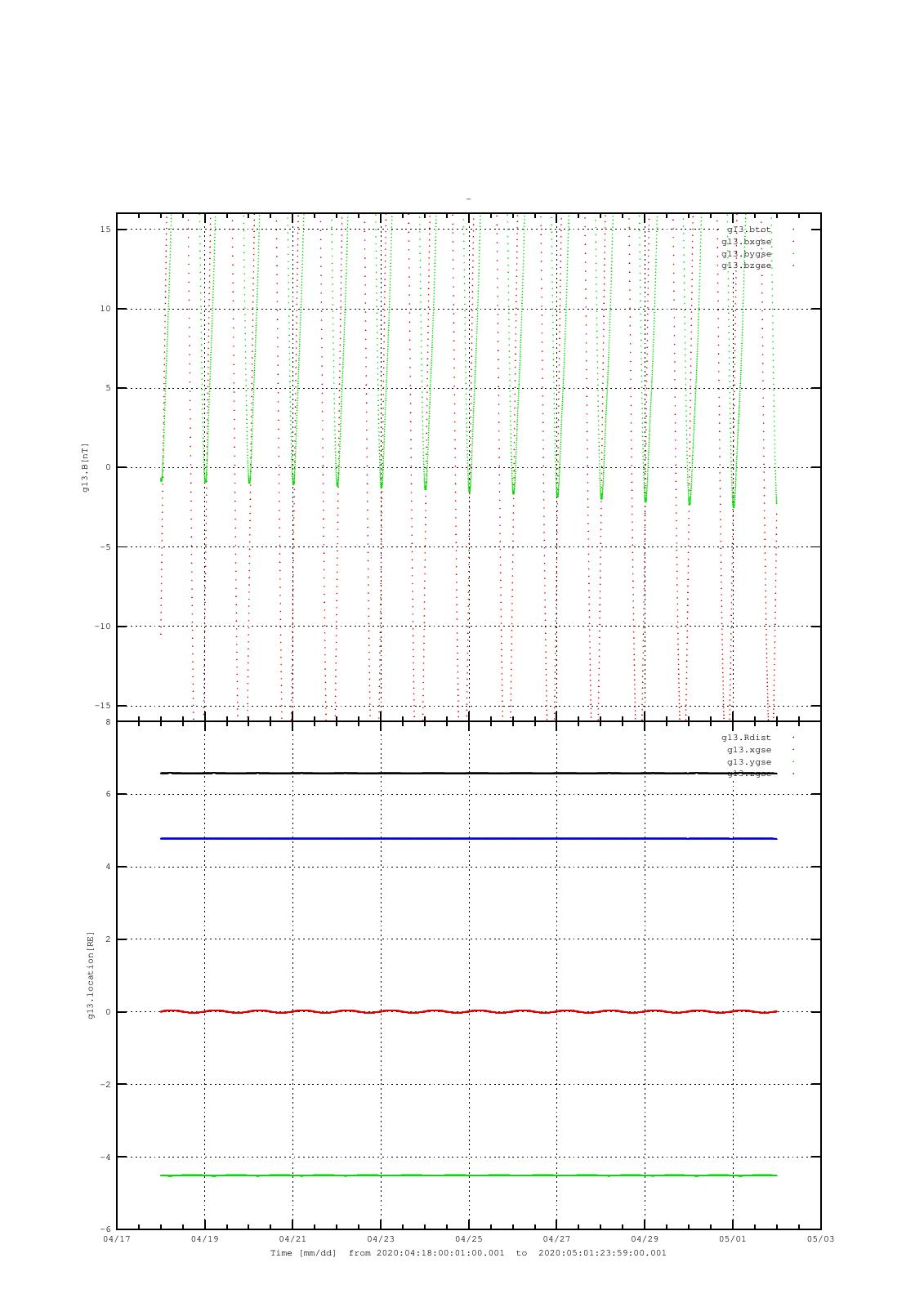The height and width of the screenshot is (1307, 924).
Task: Select the 6 tick on location axis
Action: point(109,794)
